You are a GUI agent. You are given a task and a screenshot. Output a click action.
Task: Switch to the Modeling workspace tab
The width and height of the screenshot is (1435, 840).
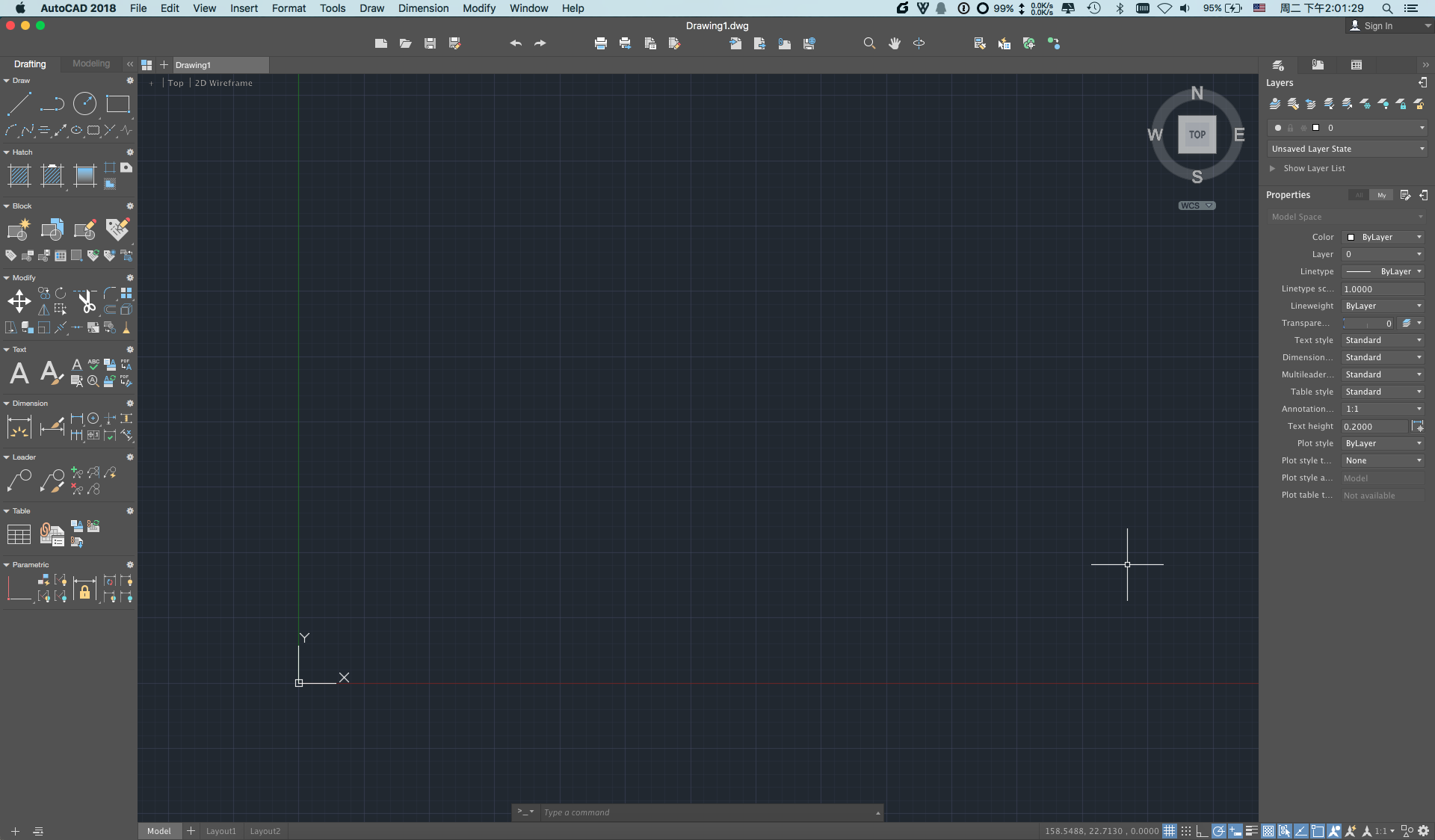89,64
